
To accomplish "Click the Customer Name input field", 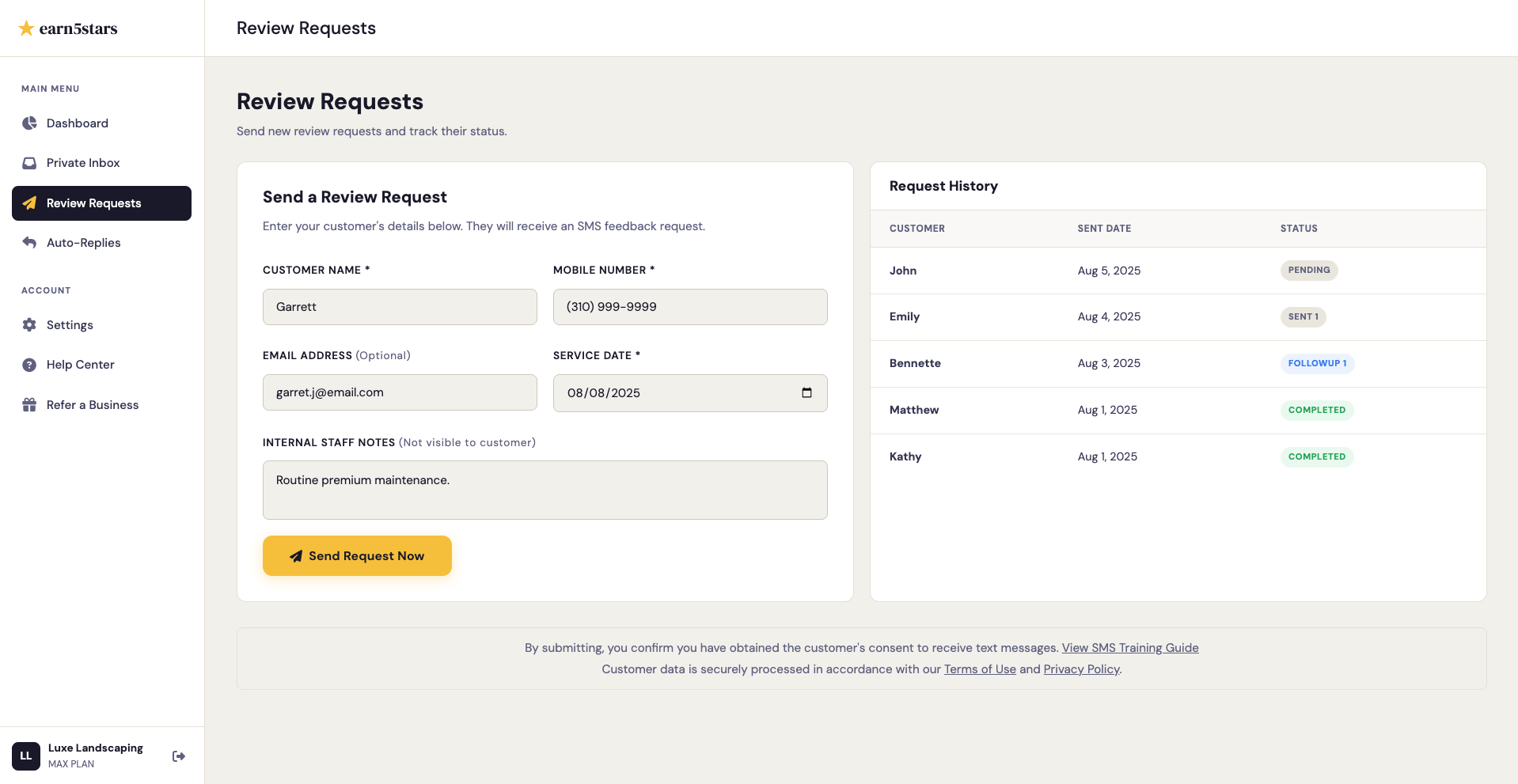I will point(399,307).
